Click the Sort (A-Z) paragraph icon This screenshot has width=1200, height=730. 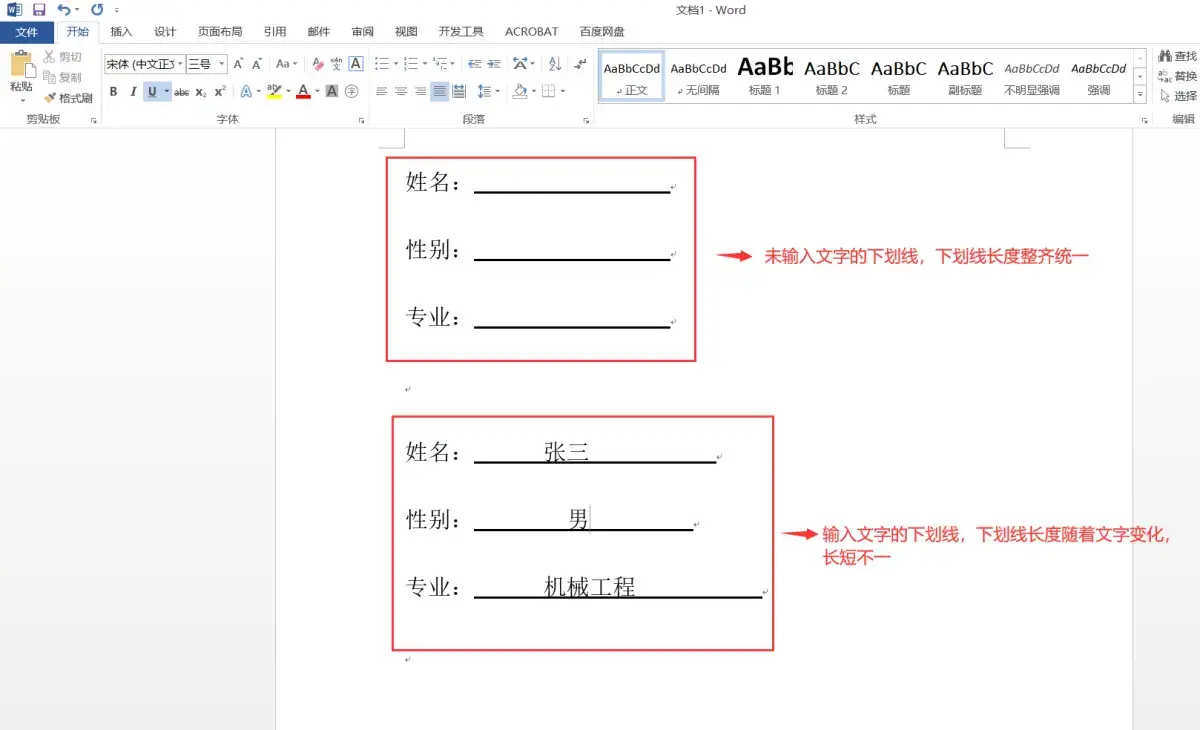555,64
